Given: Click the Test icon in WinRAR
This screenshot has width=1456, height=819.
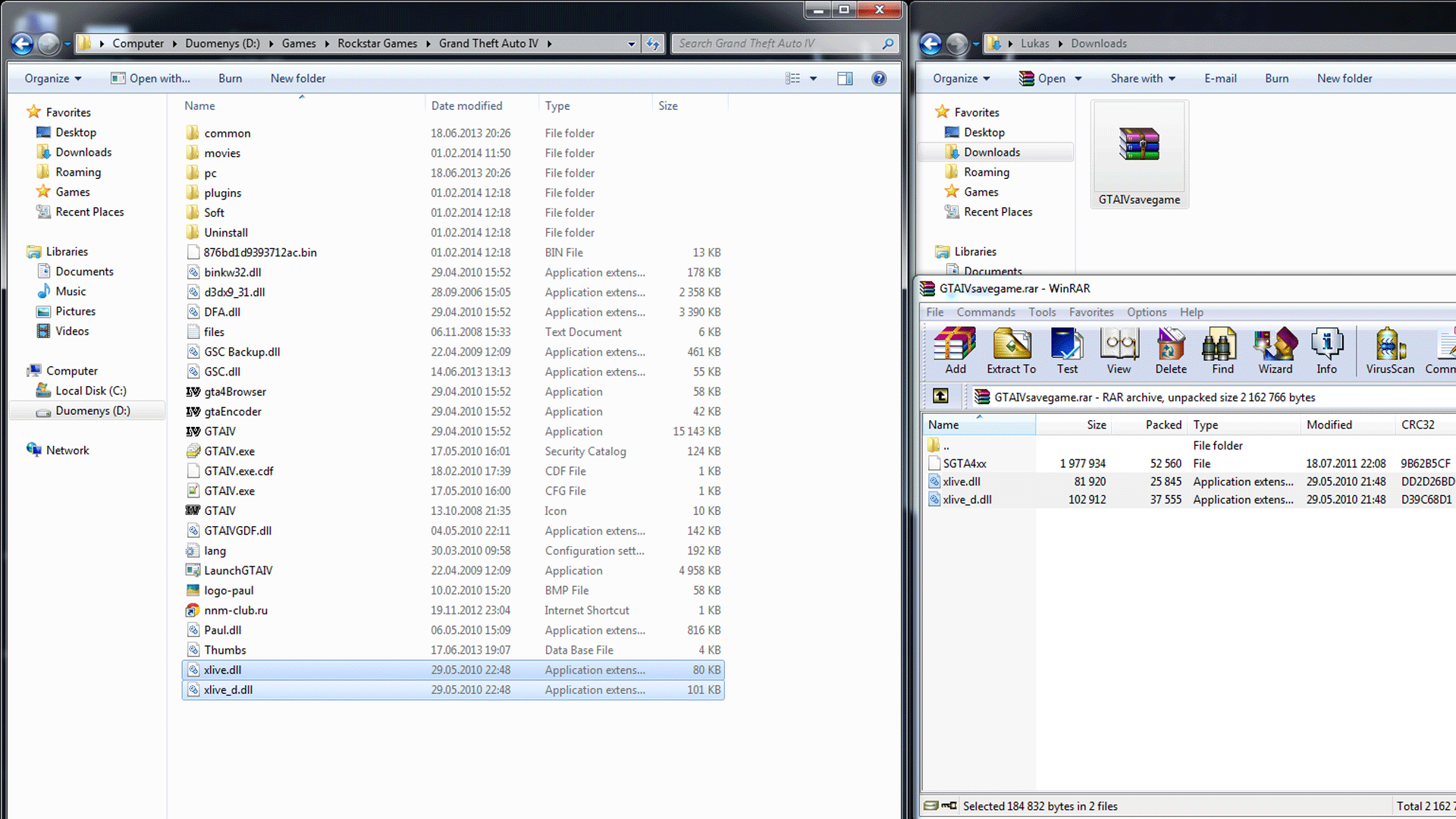Looking at the screenshot, I should (x=1067, y=351).
